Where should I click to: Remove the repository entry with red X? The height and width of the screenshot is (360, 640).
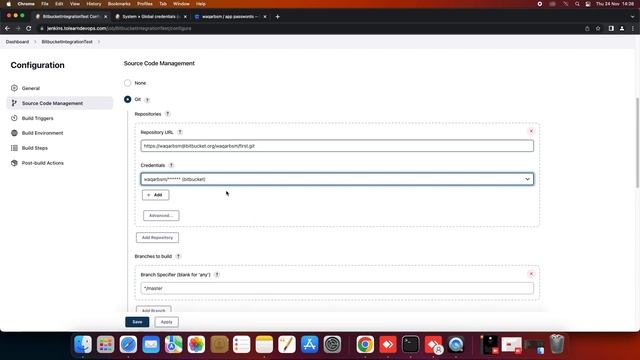pyautogui.click(x=531, y=131)
